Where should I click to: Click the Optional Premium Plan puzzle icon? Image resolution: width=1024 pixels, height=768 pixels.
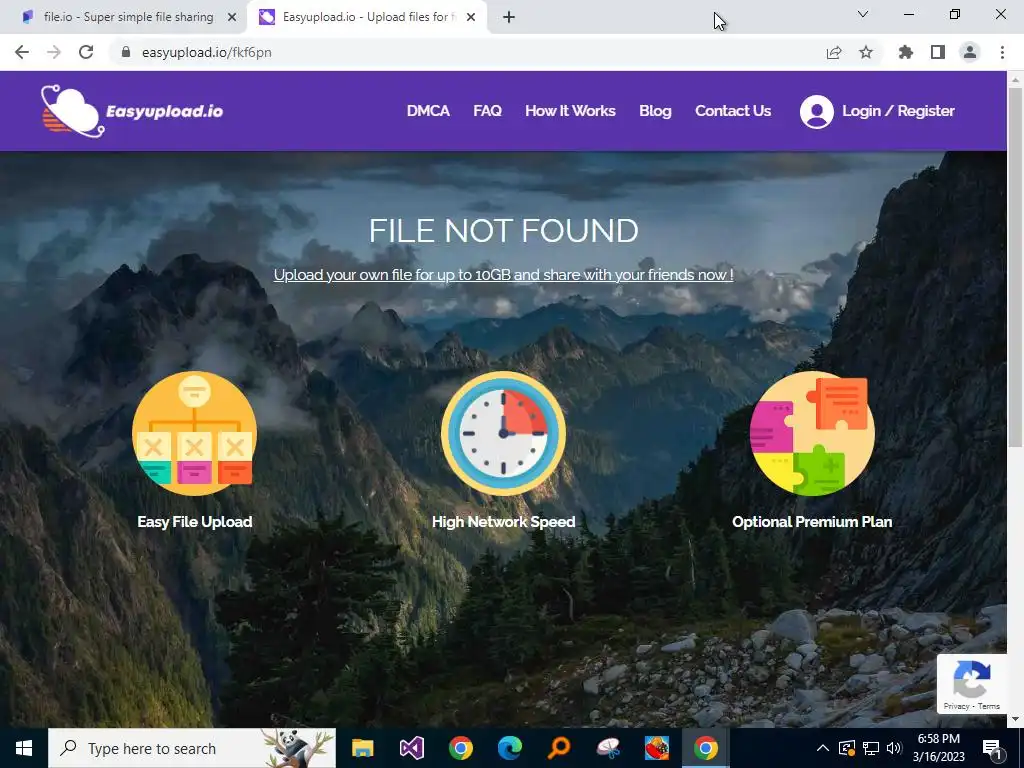point(812,434)
